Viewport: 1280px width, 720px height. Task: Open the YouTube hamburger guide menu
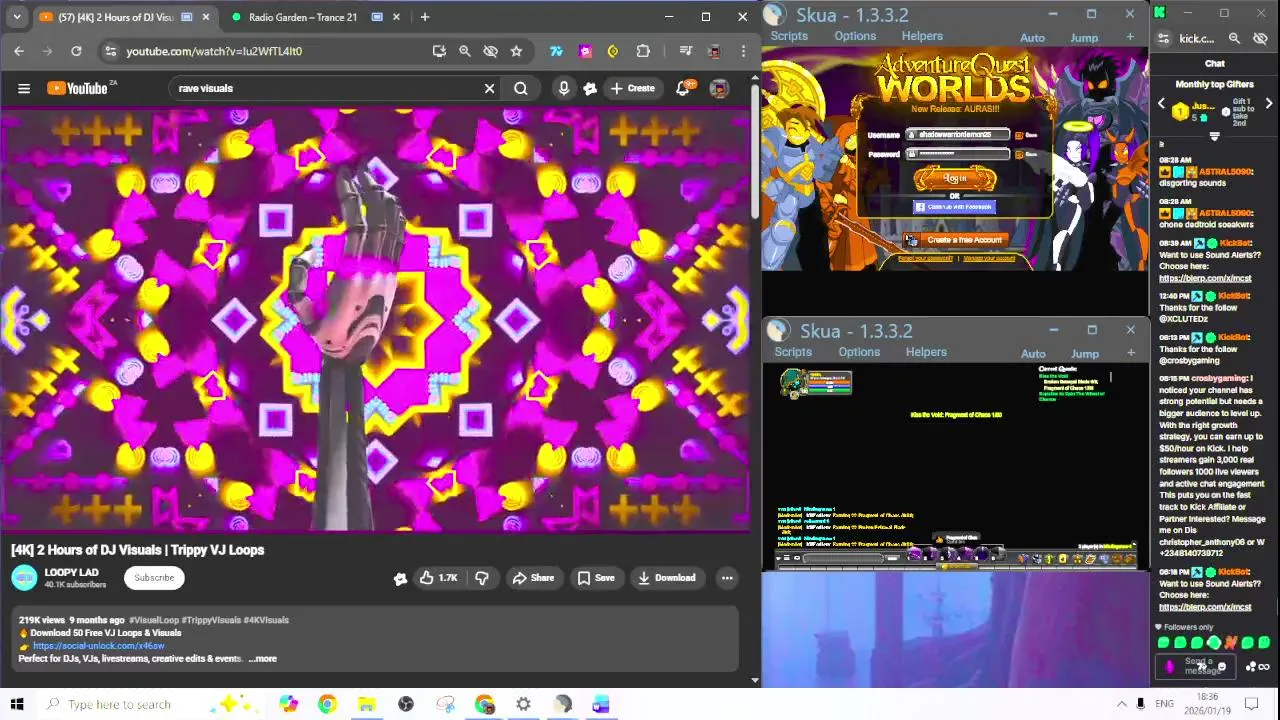tap(24, 88)
